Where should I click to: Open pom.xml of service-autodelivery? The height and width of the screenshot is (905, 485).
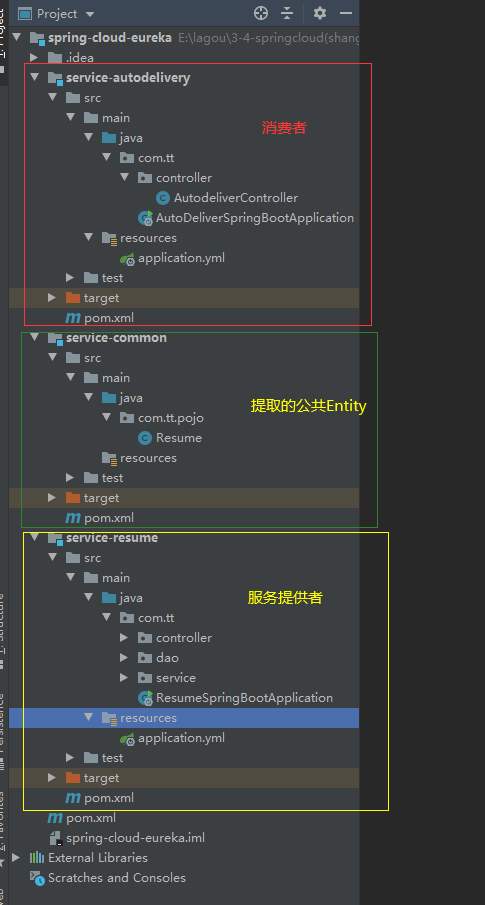[109, 318]
